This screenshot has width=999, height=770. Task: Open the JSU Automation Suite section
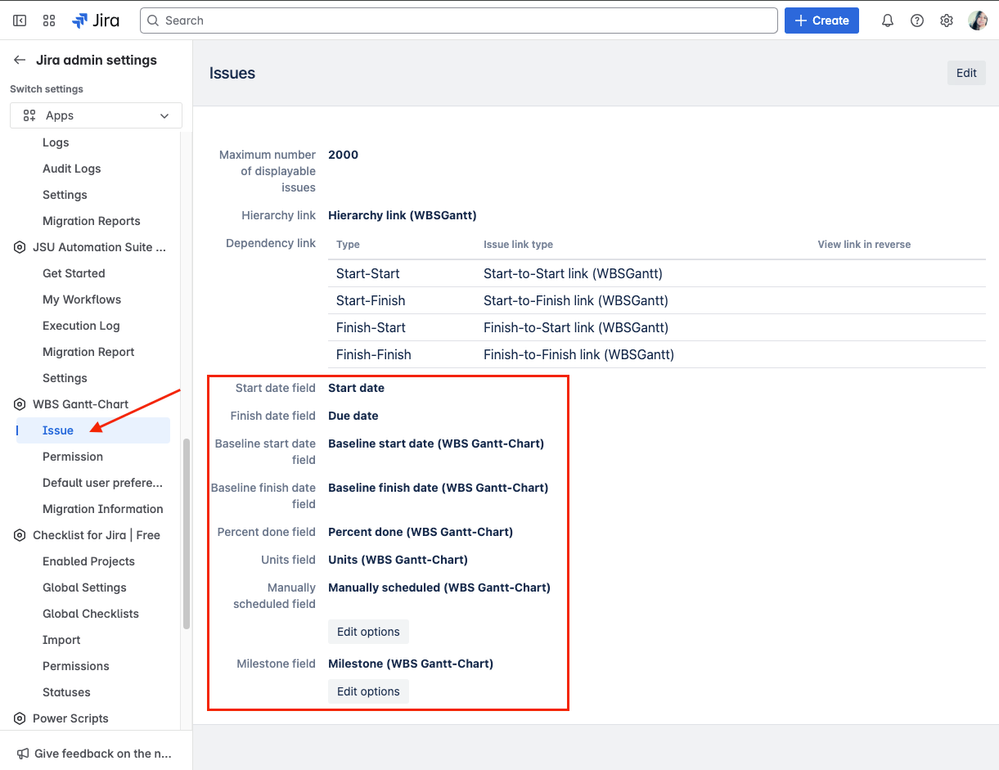[x=99, y=247]
